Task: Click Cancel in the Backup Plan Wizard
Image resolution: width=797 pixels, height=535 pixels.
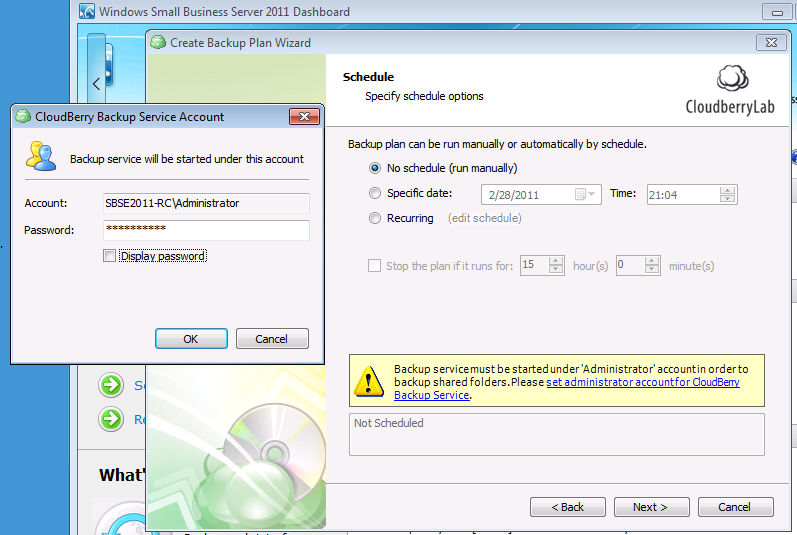Action: click(x=735, y=507)
